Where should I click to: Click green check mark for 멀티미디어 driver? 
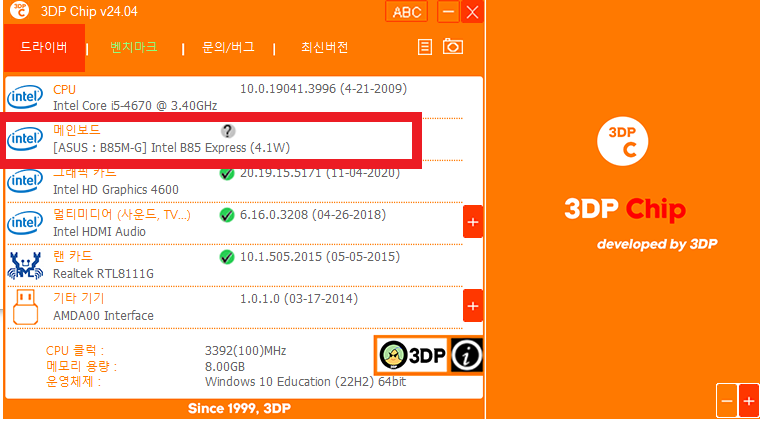[227, 215]
